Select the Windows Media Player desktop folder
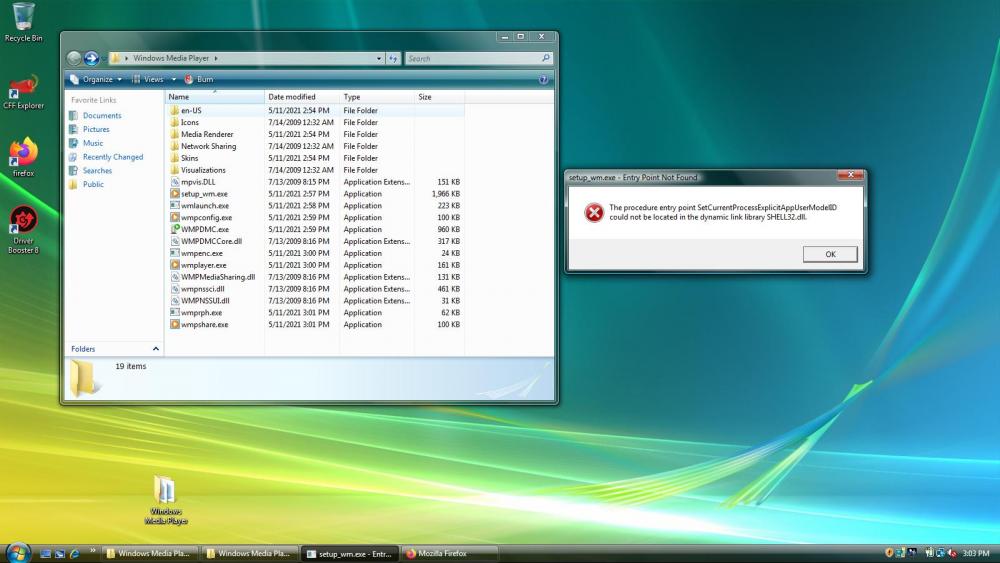The width and height of the screenshot is (1000, 563). [x=165, y=500]
